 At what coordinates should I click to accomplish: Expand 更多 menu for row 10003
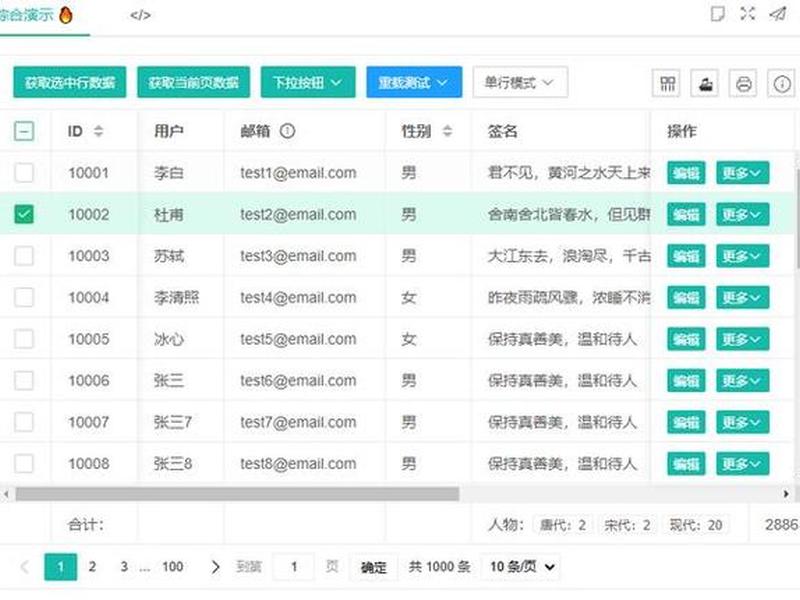click(x=742, y=256)
